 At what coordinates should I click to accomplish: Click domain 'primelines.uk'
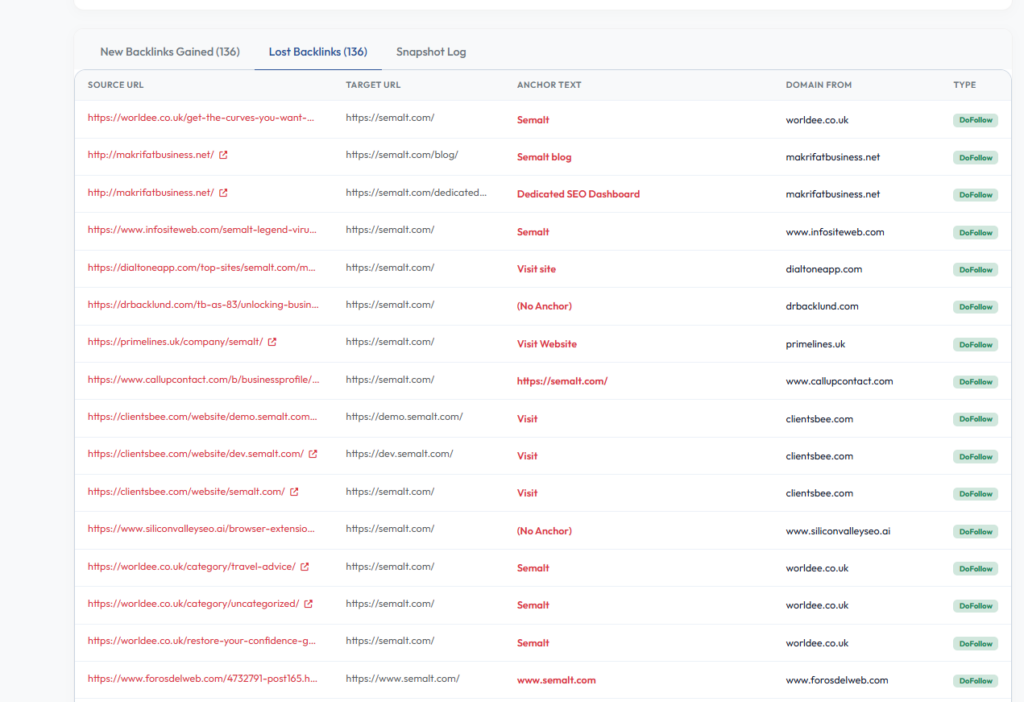click(x=815, y=344)
